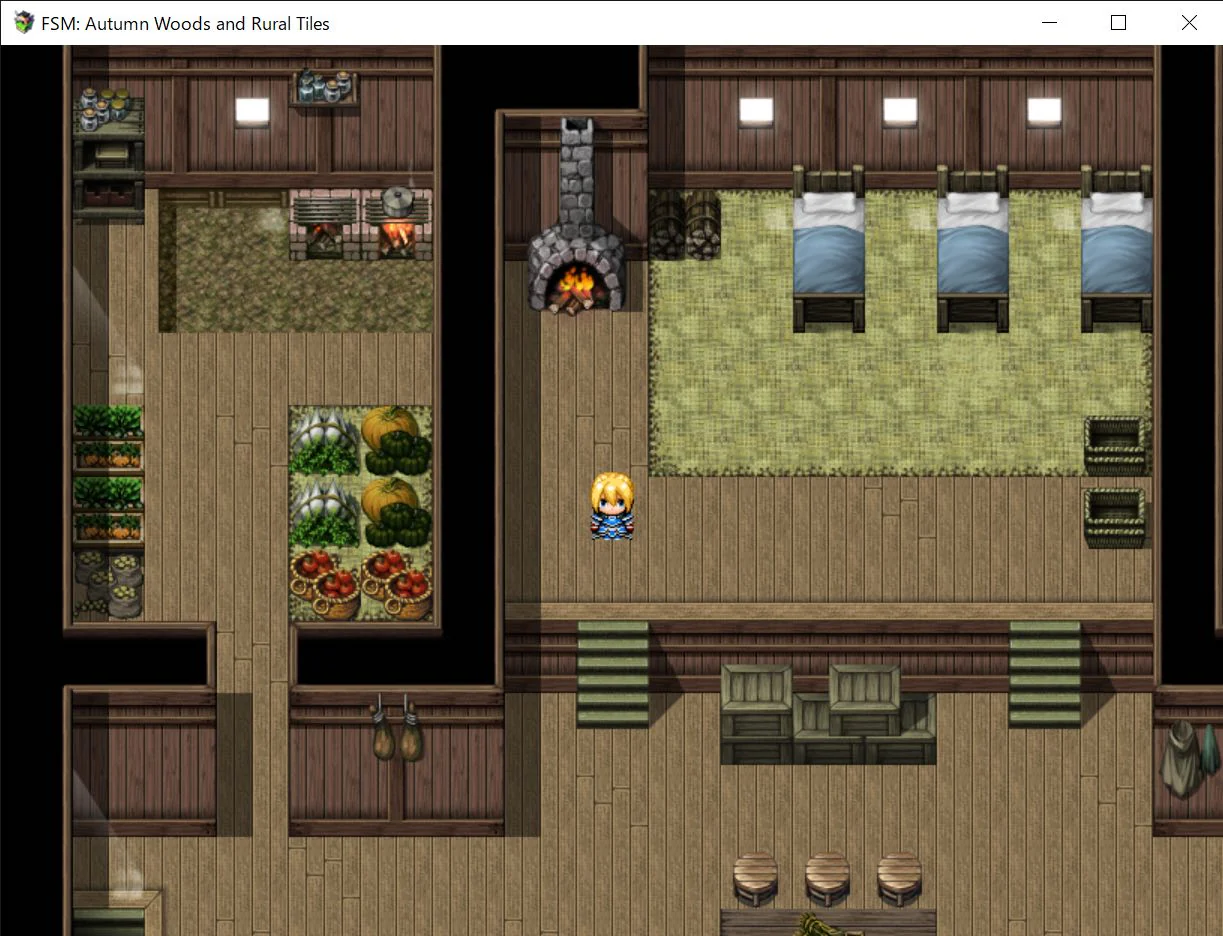Click the lower wicker basket on the floor

tap(1116, 517)
